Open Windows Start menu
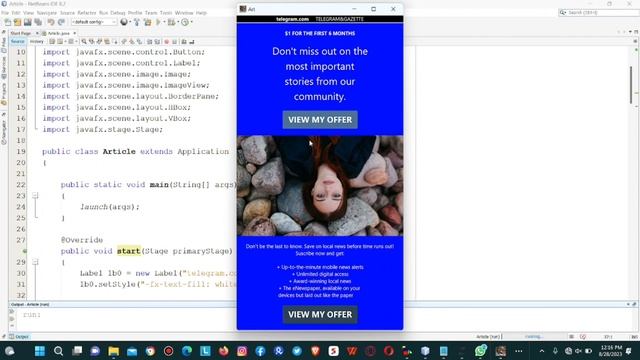The image size is (640, 360). [40, 351]
